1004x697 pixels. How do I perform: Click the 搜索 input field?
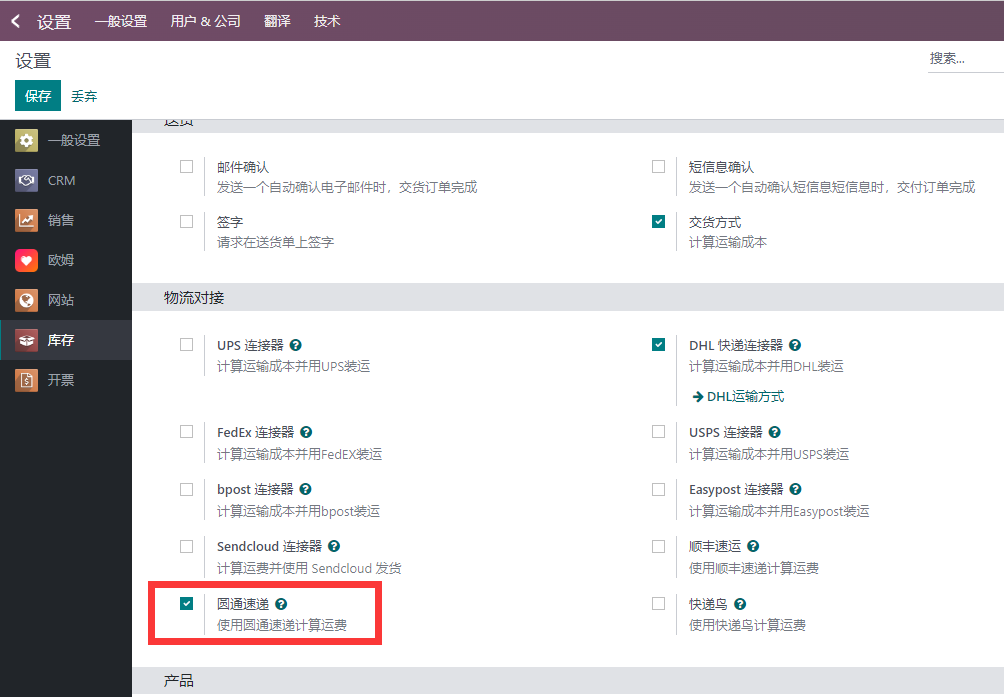click(x=966, y=59)
